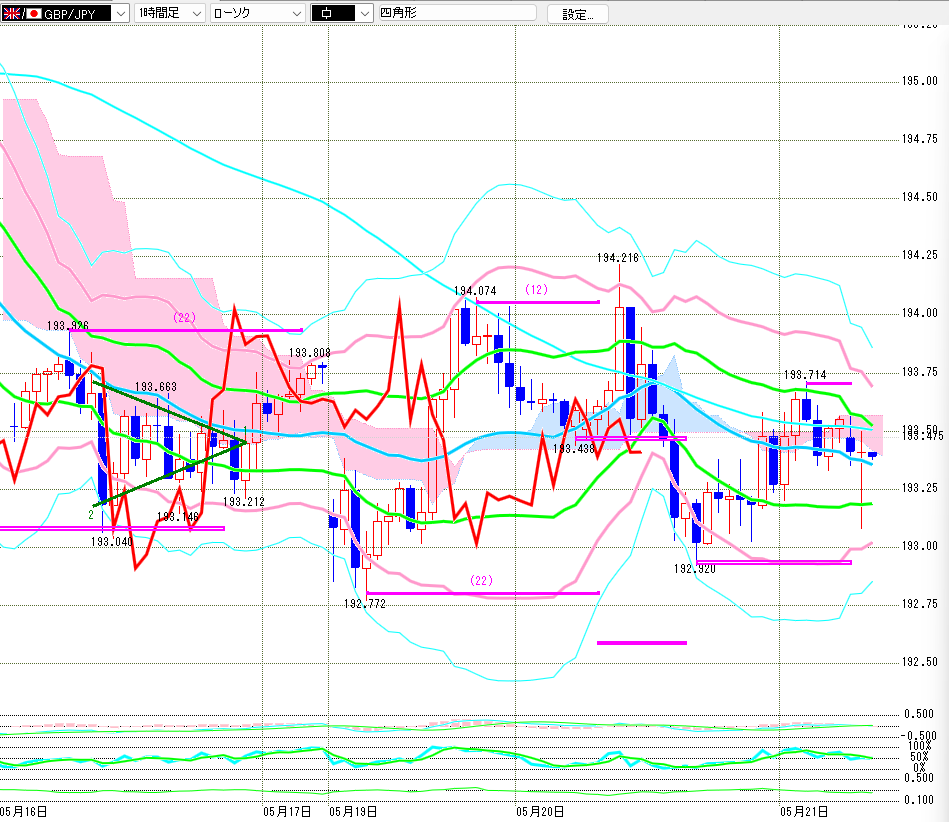Click the 05月20日 date label
The width and height of the screenshot is (949, 822).
click(x=540, y=811)
